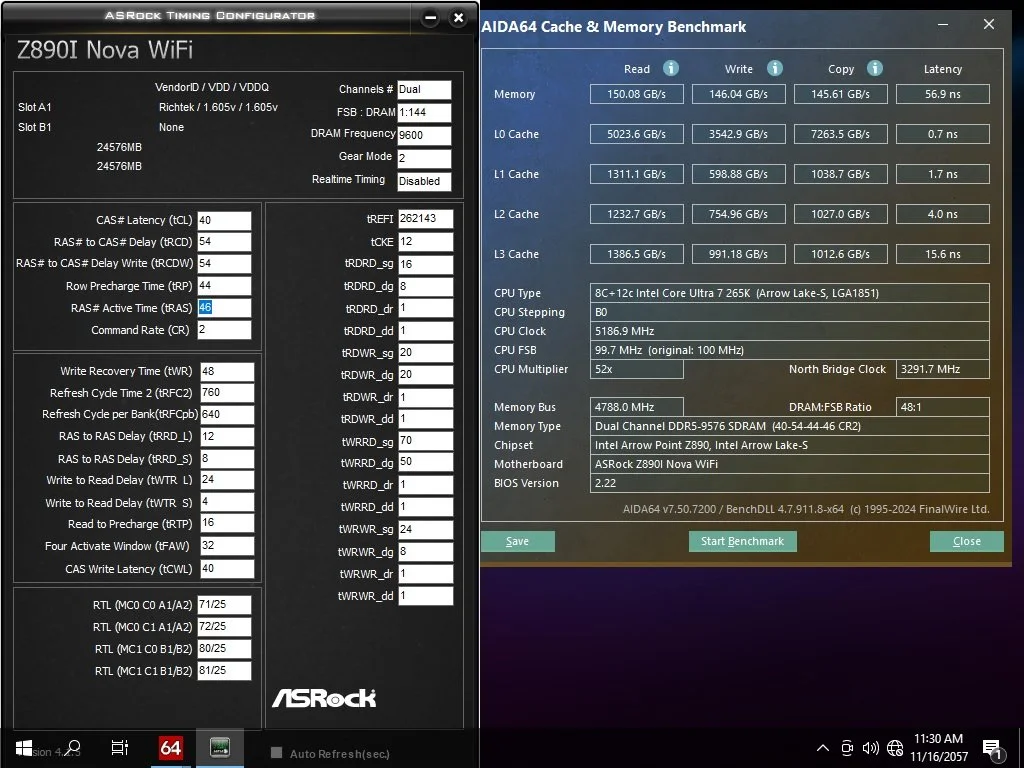Open Task View from taskbar
Viewport: 1024px width, 768px height.
tap(120, 748)
